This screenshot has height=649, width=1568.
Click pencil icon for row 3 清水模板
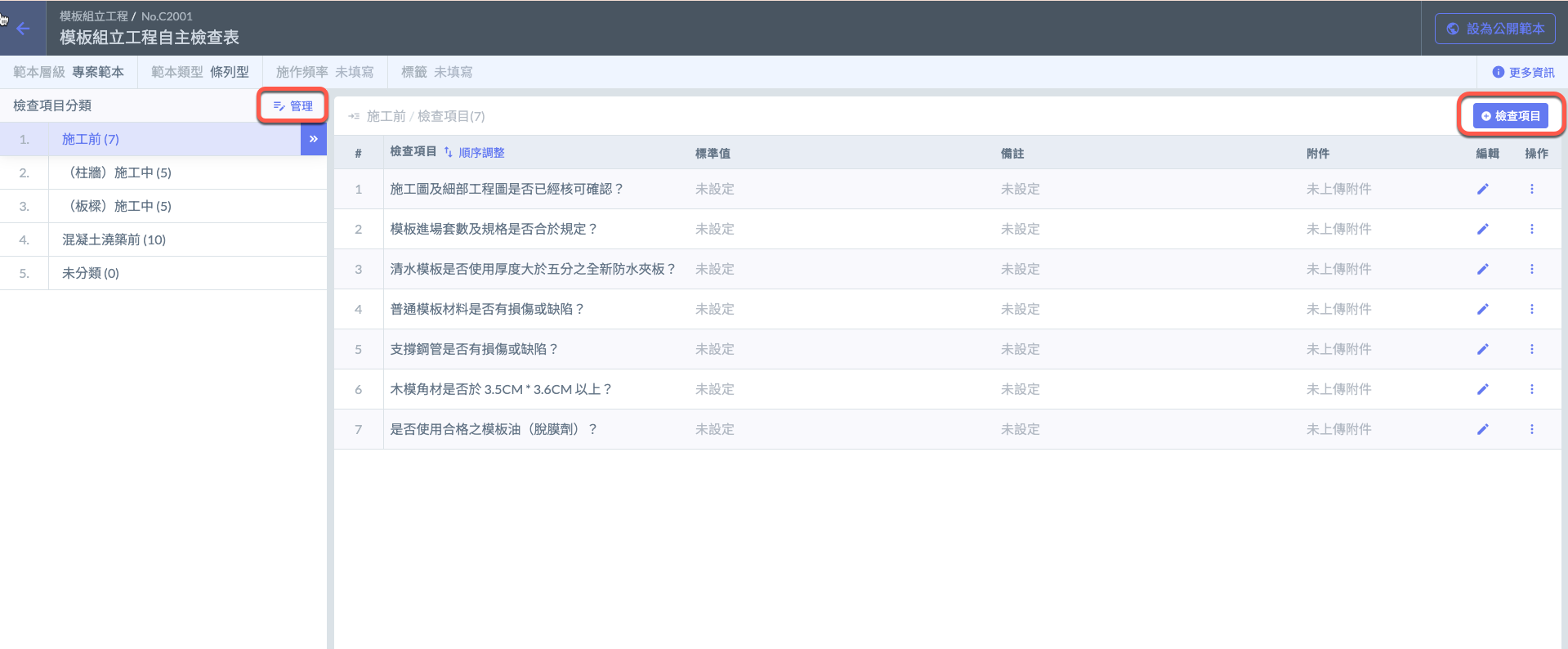pyautogui.click(x=1482, y=269)
